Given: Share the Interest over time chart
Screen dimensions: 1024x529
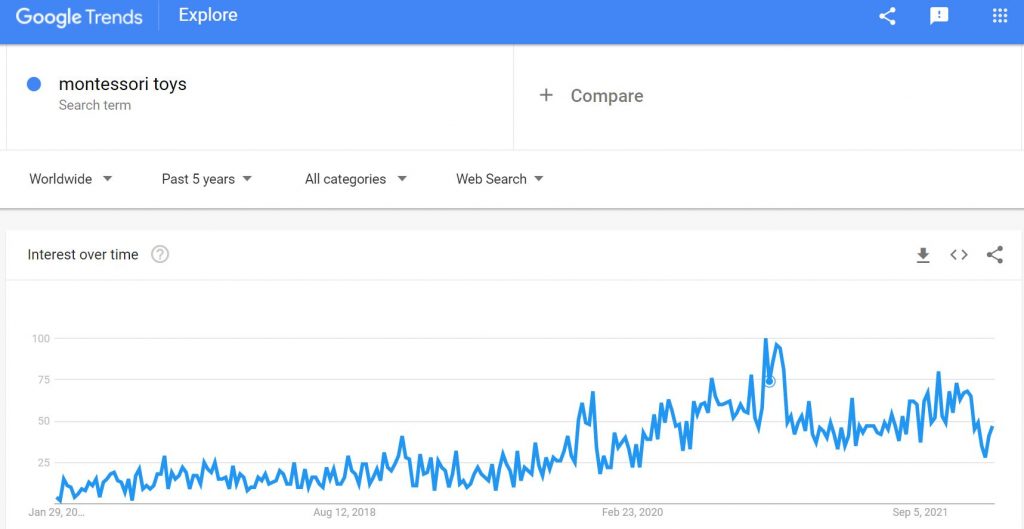Looking at the screenshot, I should tap(995, 255).
